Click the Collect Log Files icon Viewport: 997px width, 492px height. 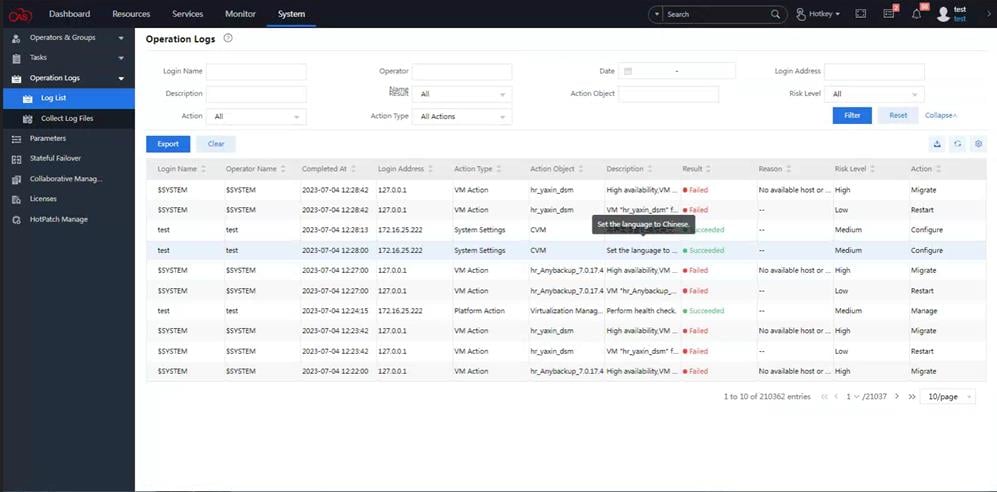tap(27, 119)
